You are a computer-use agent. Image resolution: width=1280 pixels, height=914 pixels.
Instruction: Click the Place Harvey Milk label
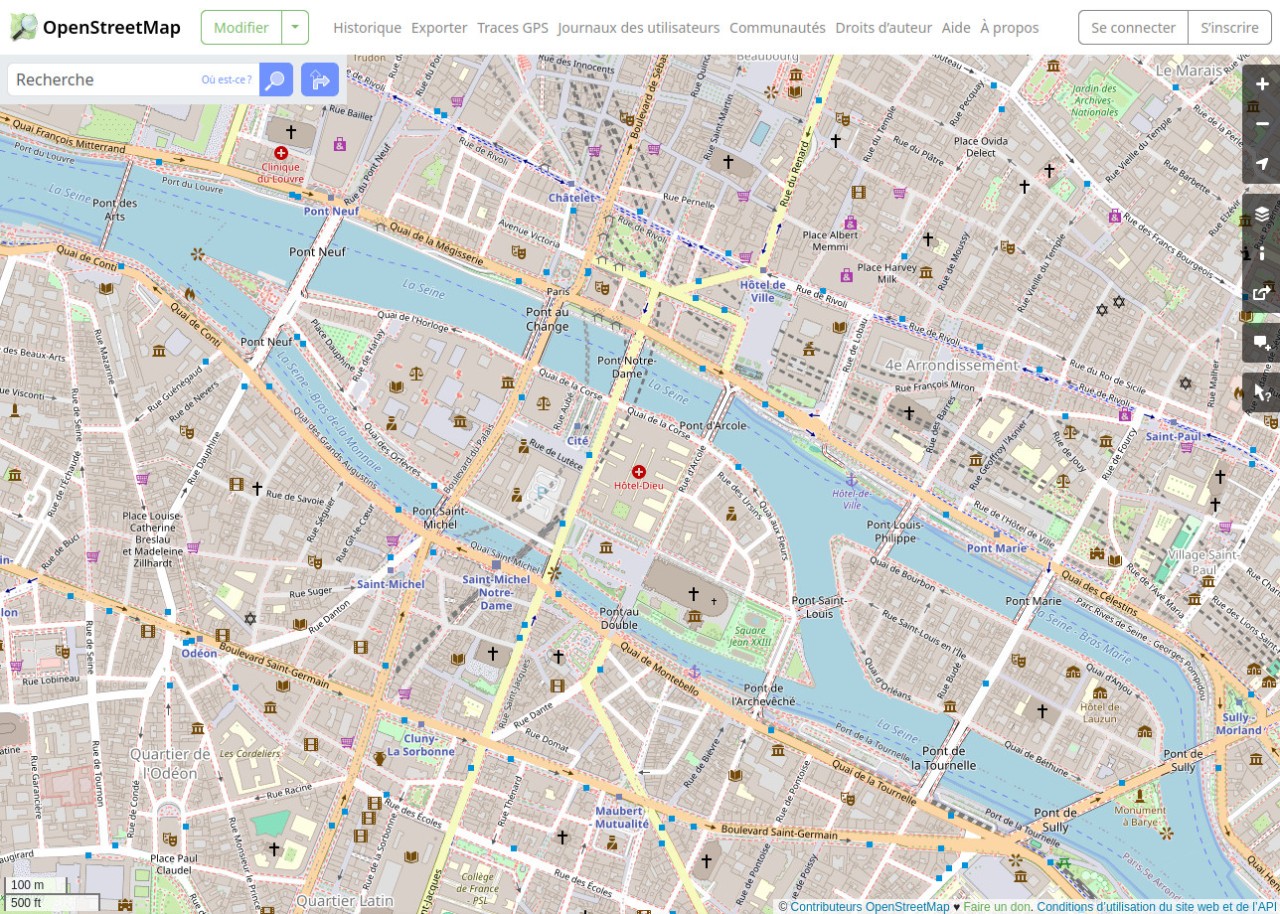(x=886, y=272)
